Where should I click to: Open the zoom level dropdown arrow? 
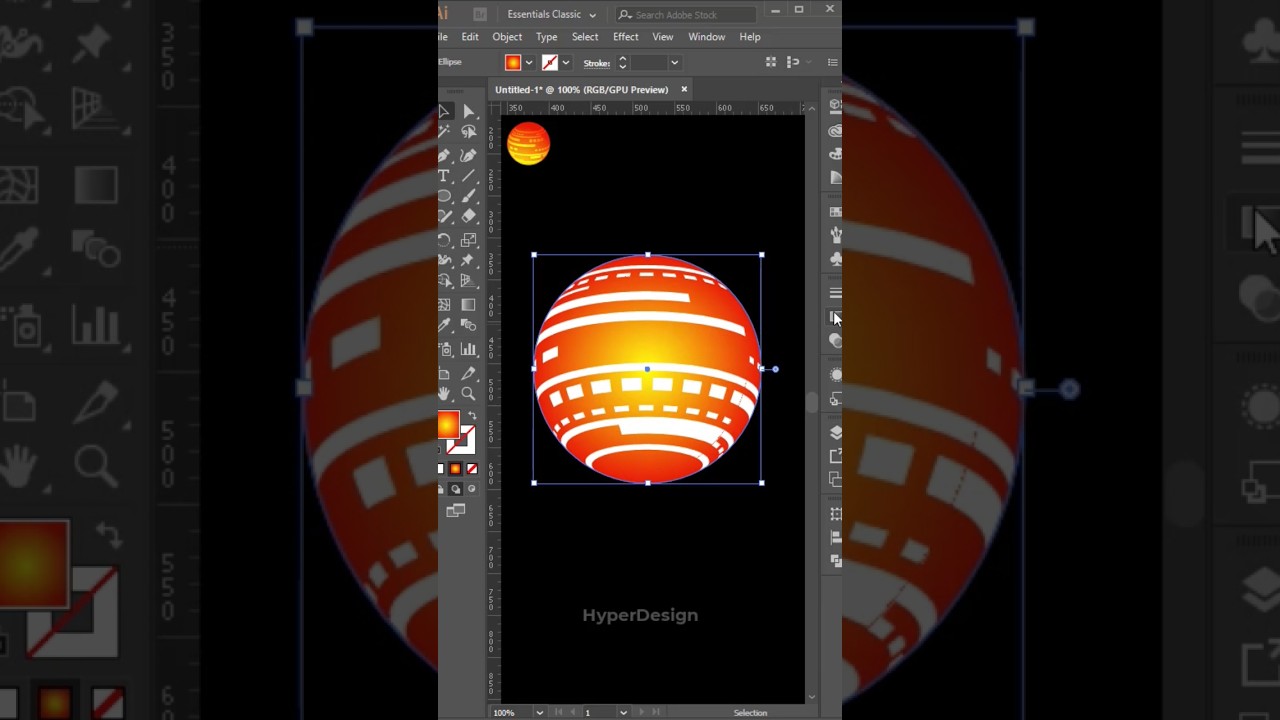point(539,713)
